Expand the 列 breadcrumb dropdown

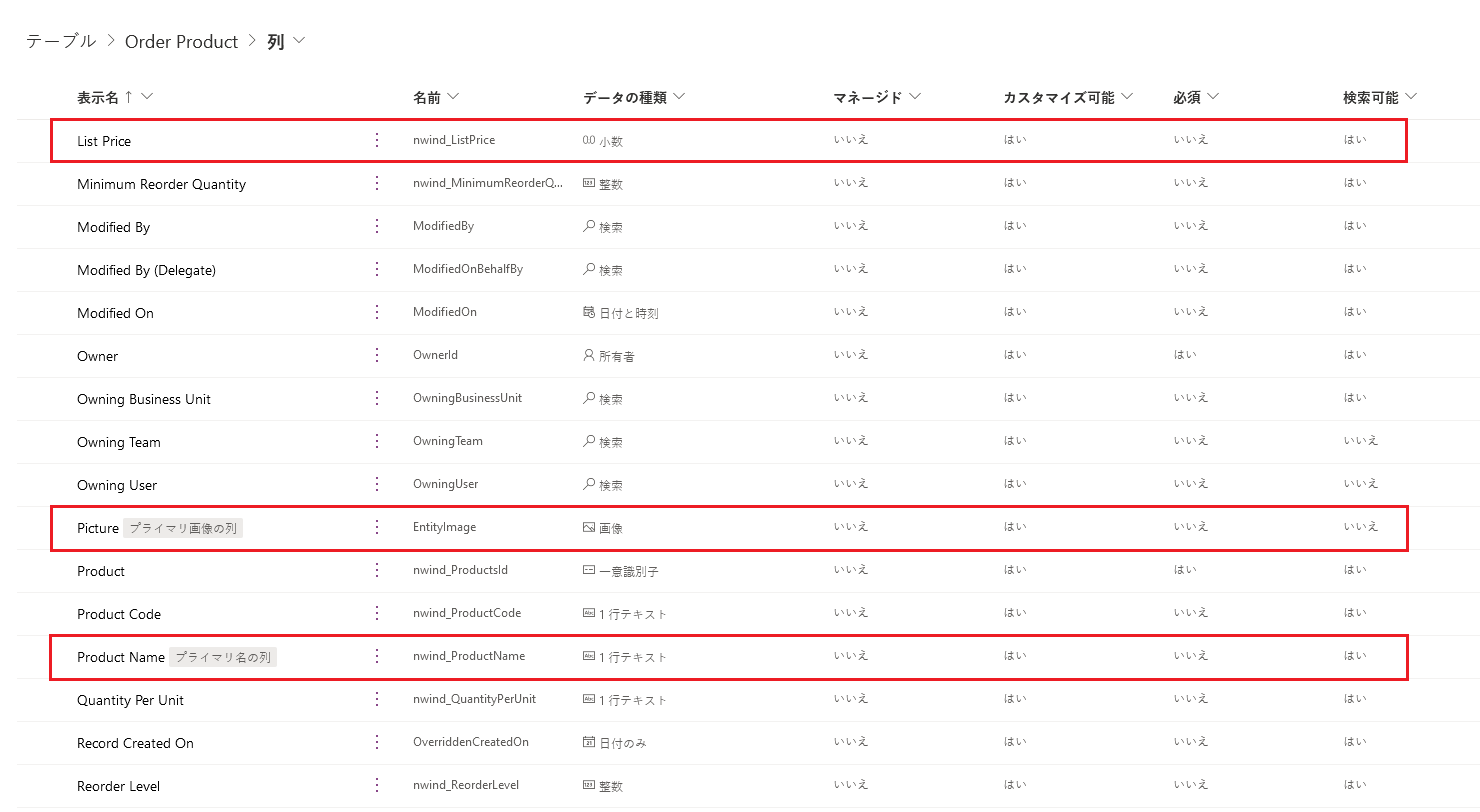(x=298, y=41)
